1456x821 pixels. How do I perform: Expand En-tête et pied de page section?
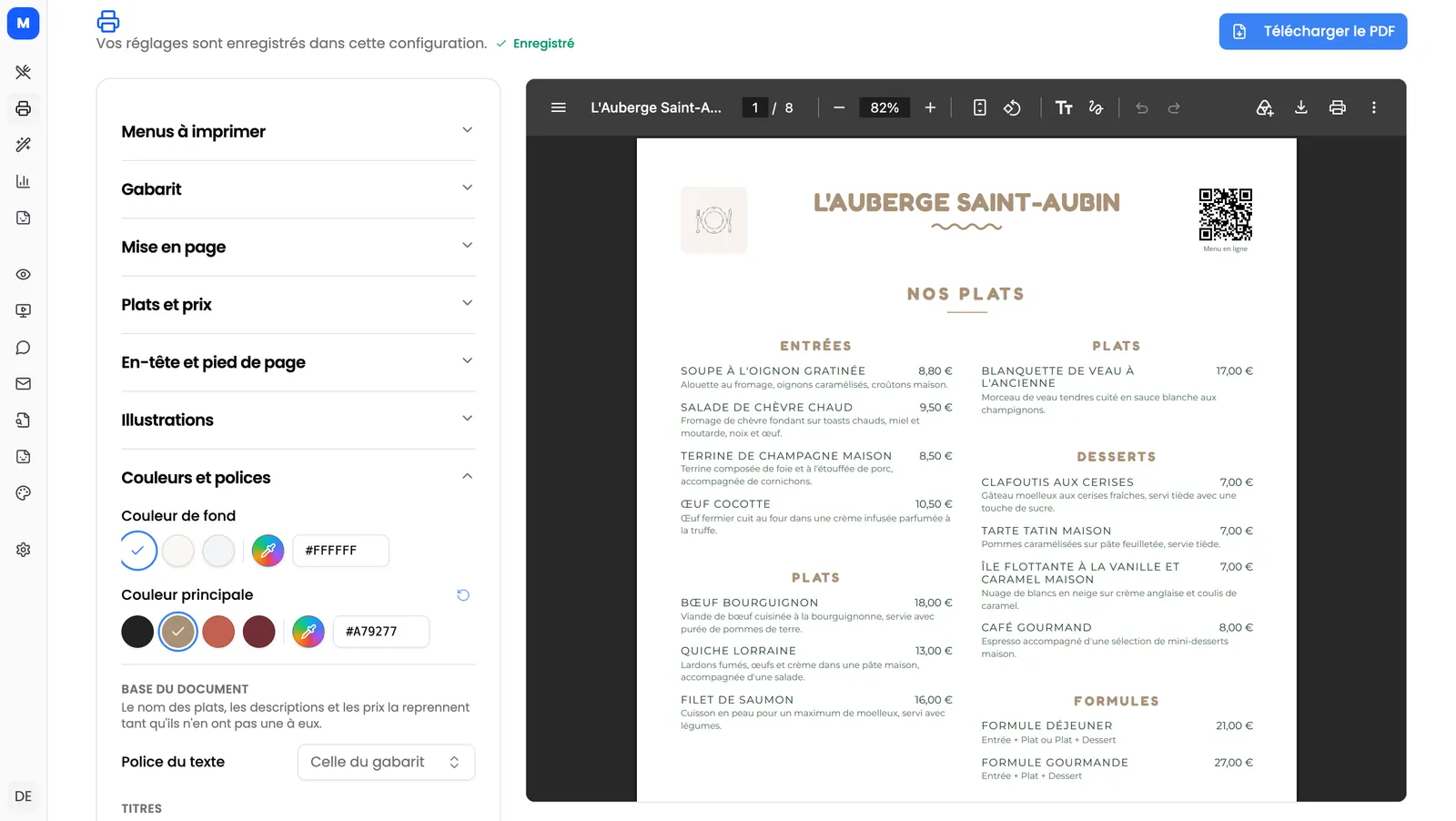coord(298,362)
